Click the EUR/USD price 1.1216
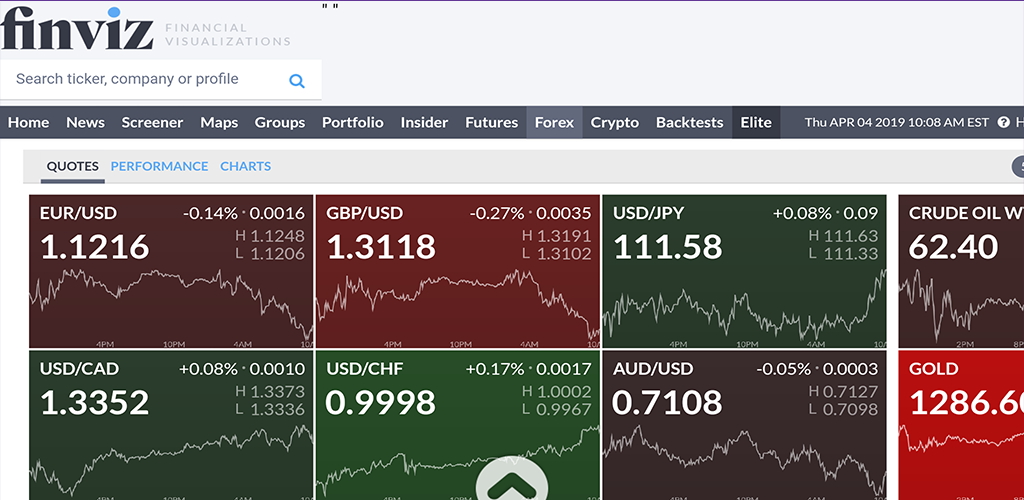The height and width of the screenshot is (500, 1024). [x=95, y=247]
